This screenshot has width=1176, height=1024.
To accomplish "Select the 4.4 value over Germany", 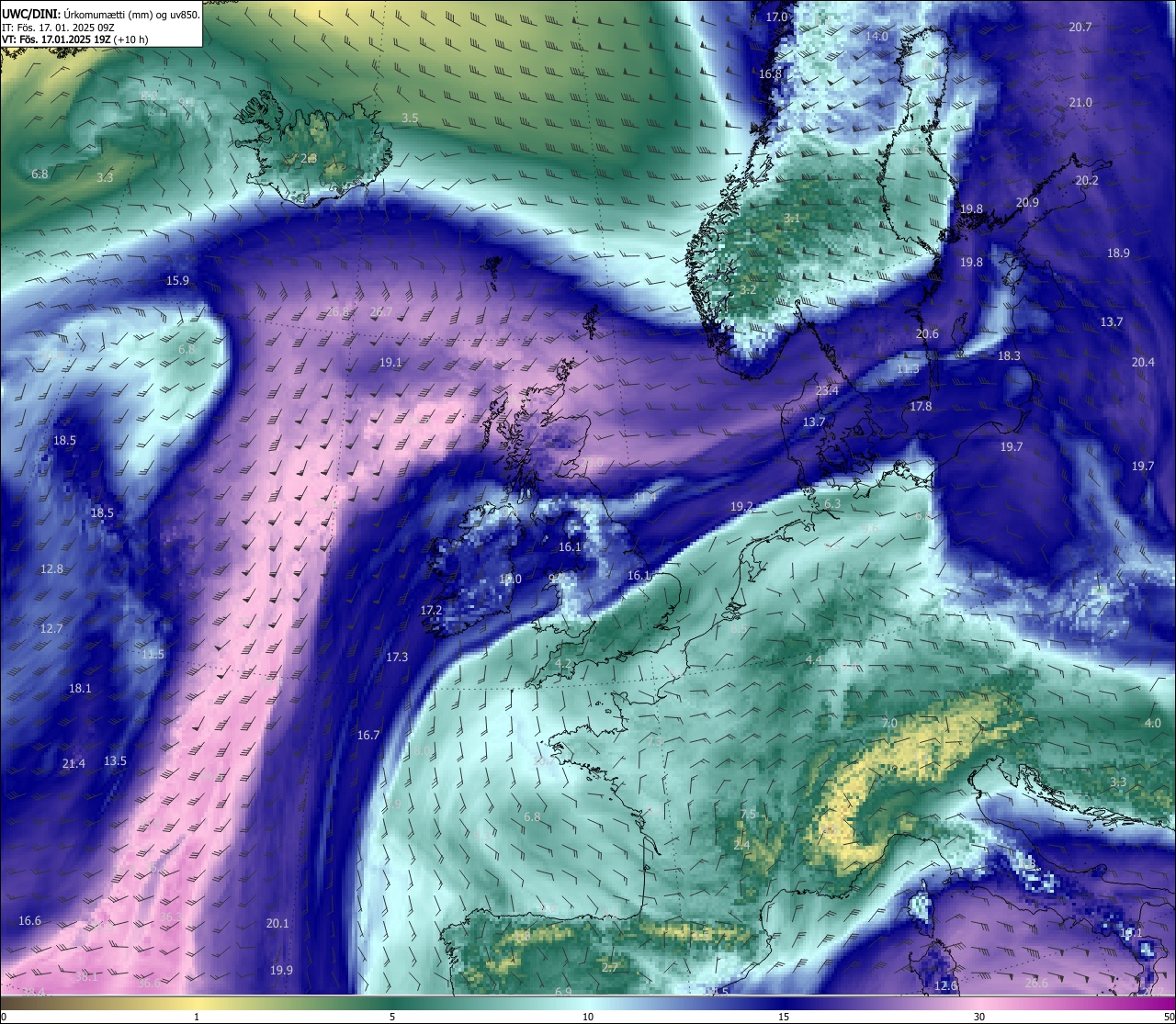I will [813, 659].
